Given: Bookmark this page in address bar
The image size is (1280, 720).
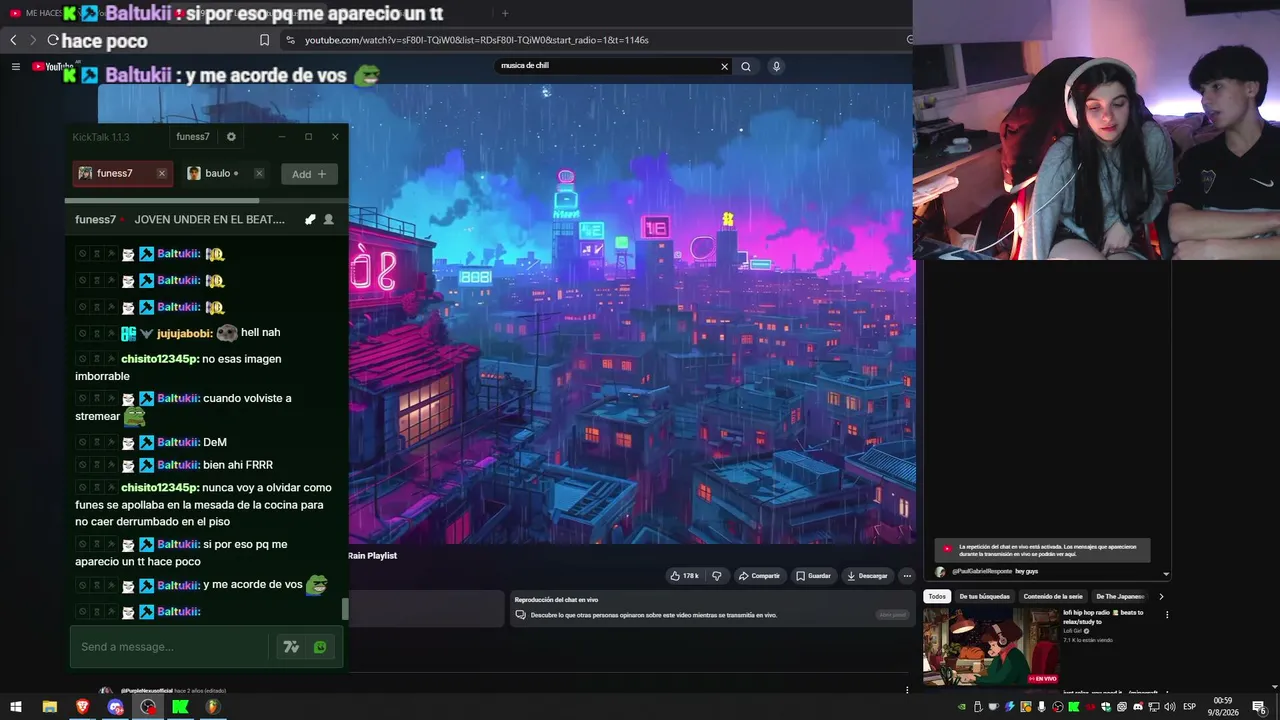Looking at the screenshot, I should pyautogui.click(x=264, y=40).
